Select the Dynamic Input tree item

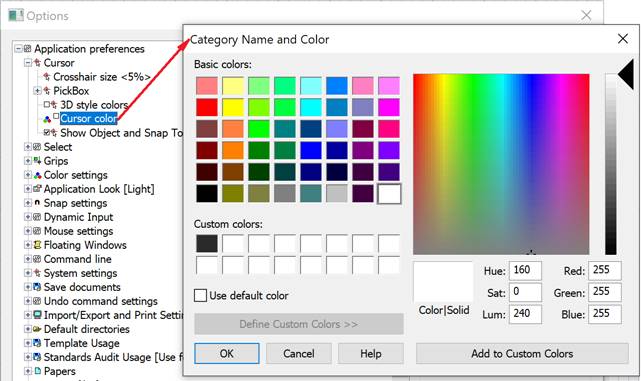(x=78, y=217)
